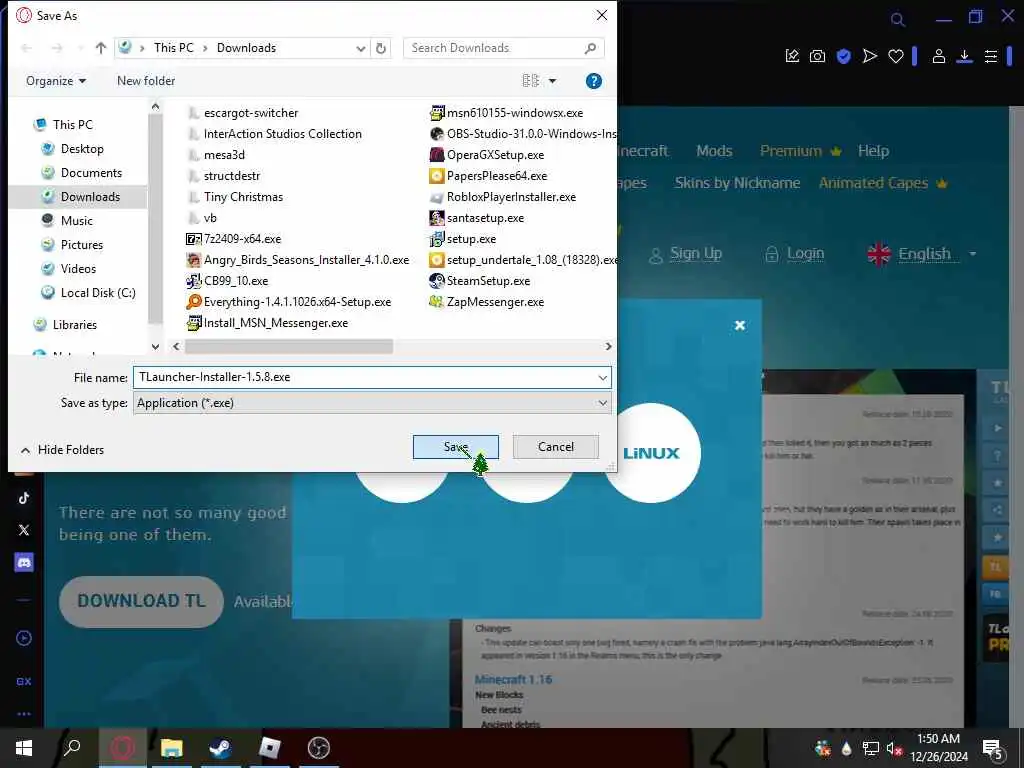This screenshot has height=768, width=1024.
Task: Open the browser search magnifier icon
Action: click(898, 20)
